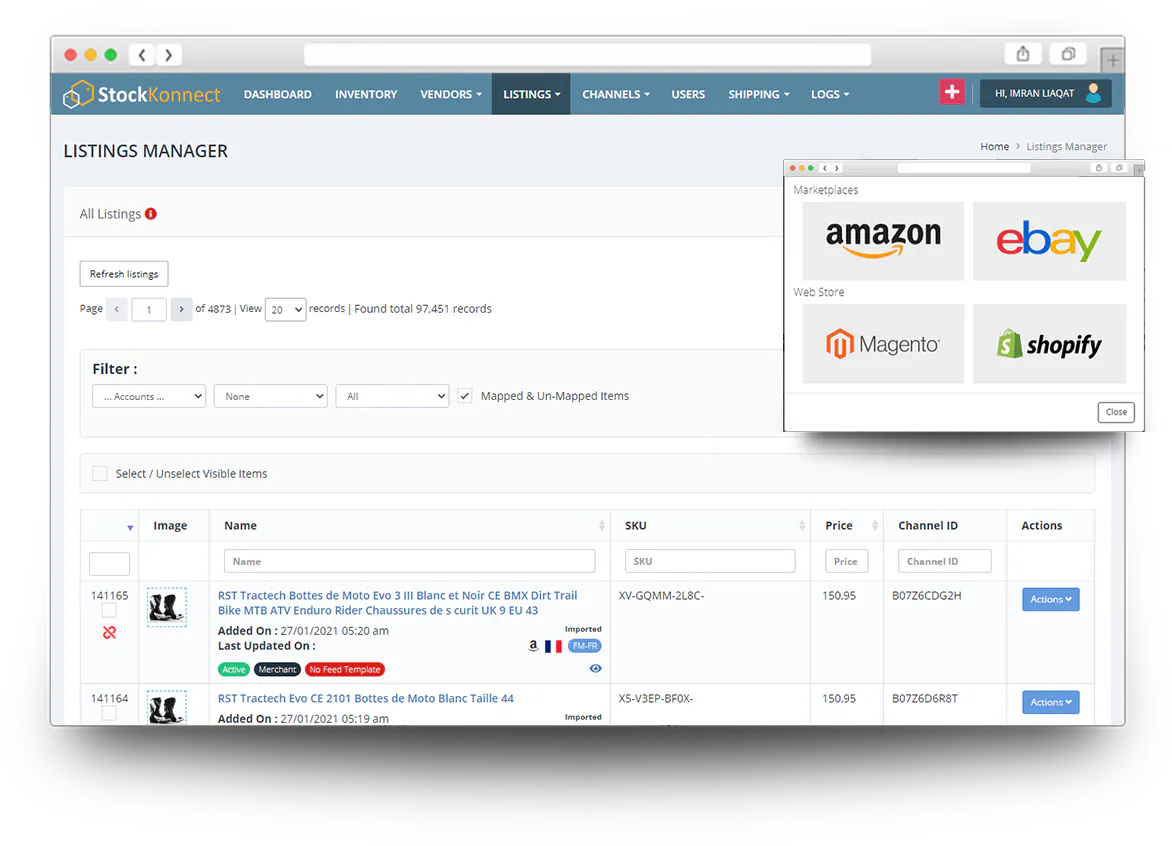
Task: Click the browser address bar
Action: tap(587, 55)
